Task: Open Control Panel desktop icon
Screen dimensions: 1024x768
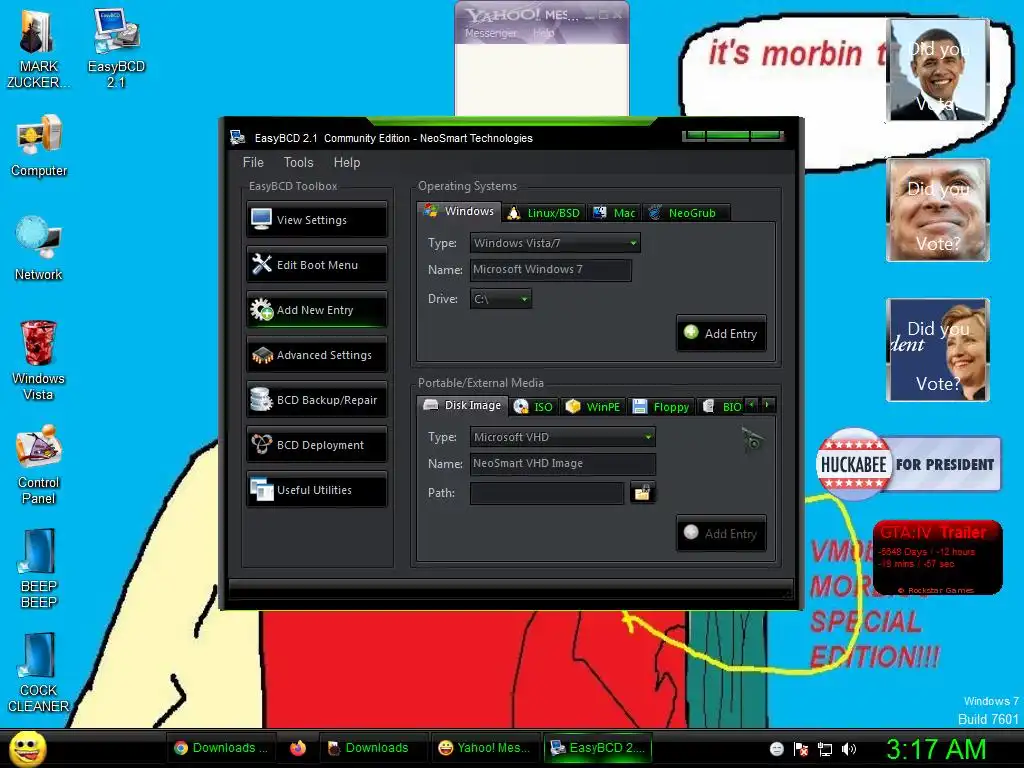Action: tap(39, 464)
